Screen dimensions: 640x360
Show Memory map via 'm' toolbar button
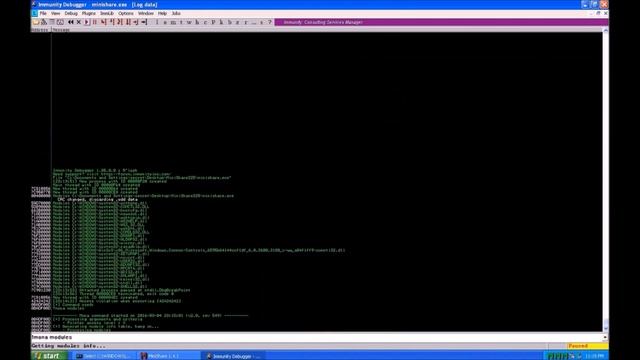[x=173, y=22]
